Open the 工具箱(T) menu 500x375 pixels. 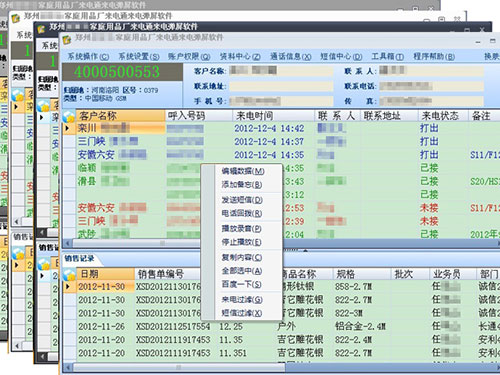(x=387, y=57)
